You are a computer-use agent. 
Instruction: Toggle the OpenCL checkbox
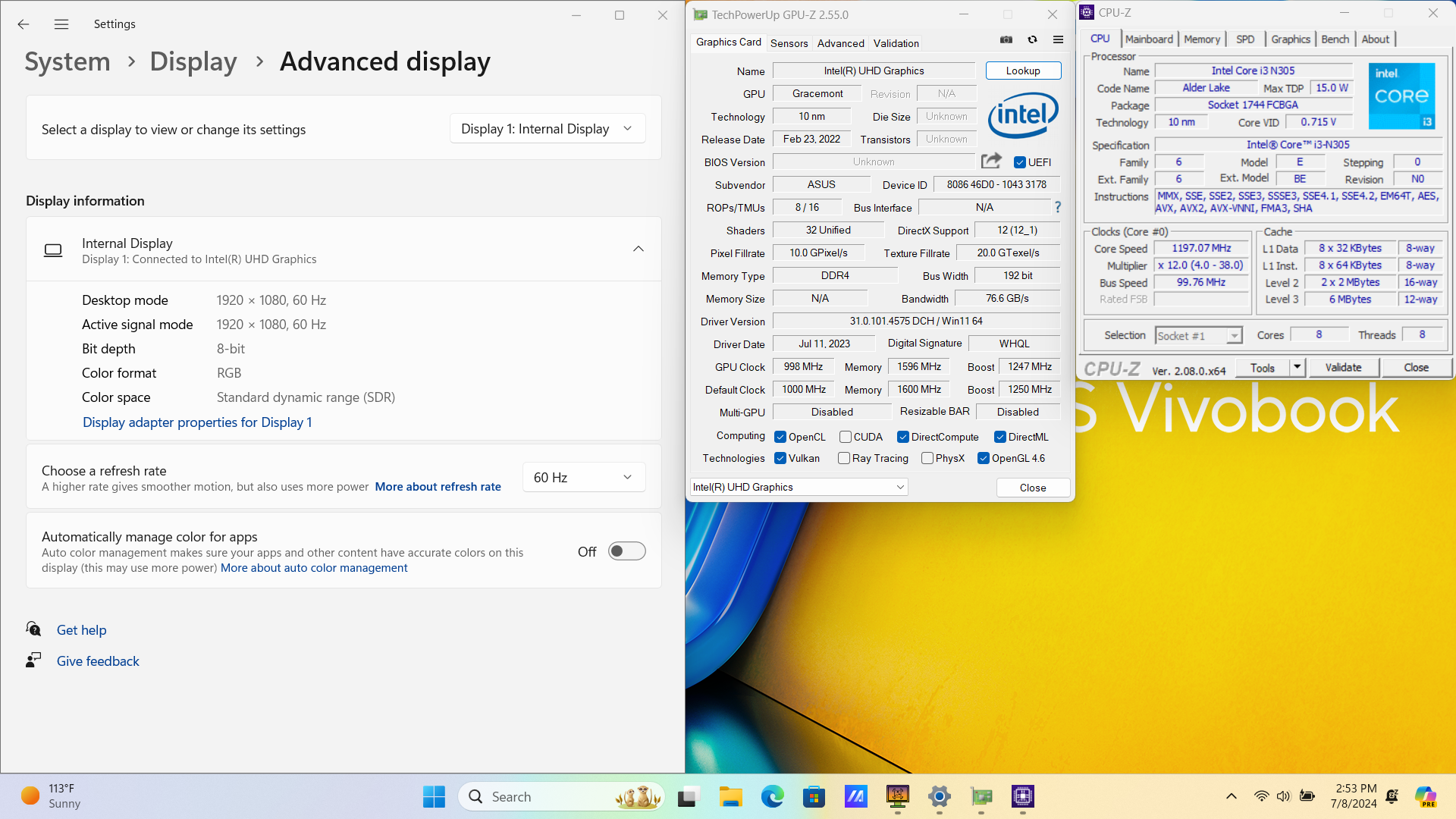click(x=780, y=437)
